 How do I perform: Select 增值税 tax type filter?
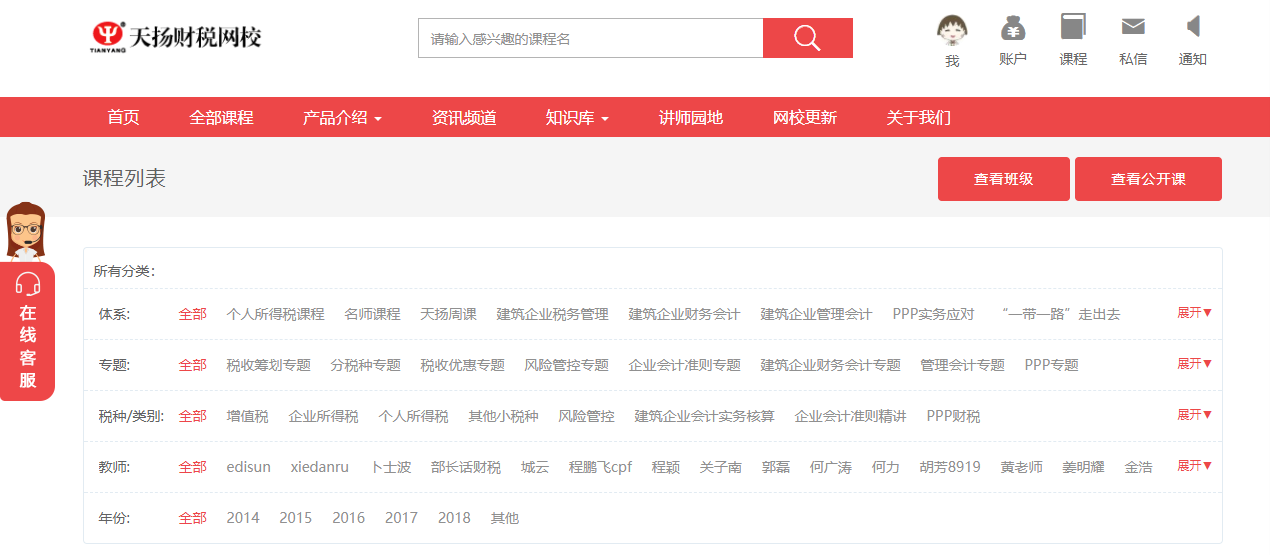pyautogui.click(x=247, y=416)
